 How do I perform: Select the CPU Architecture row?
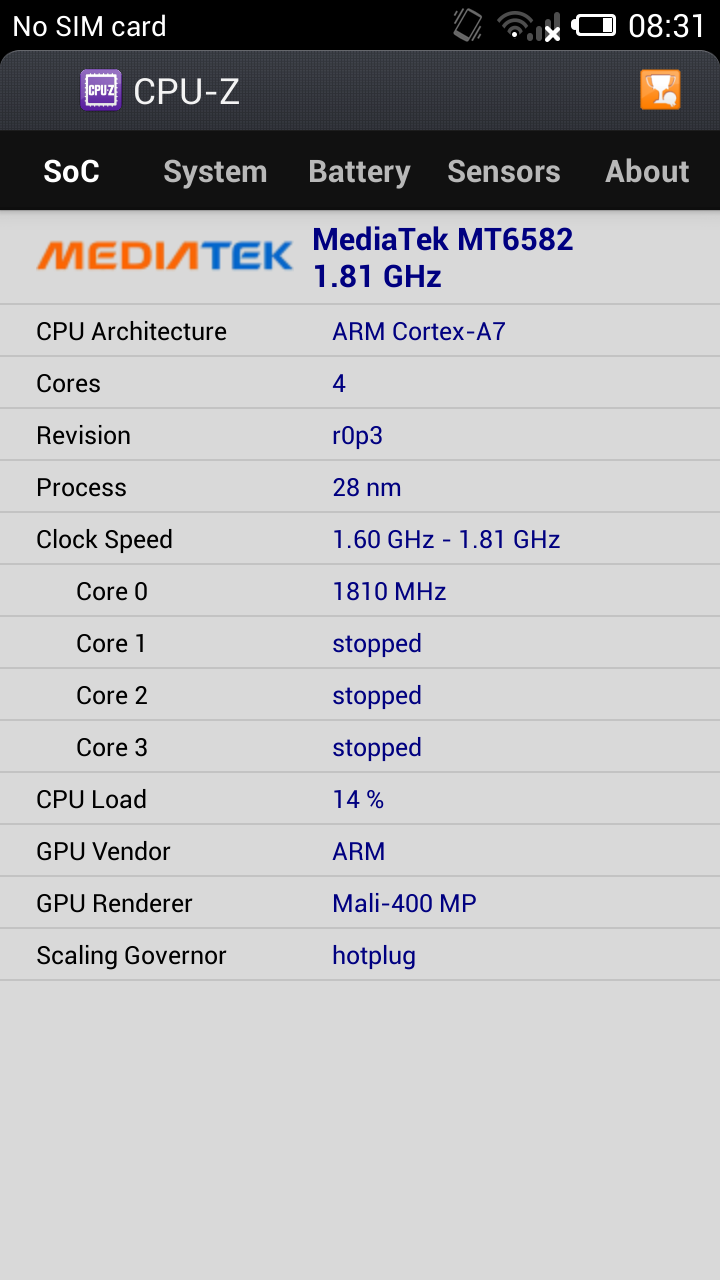[360, 331]
